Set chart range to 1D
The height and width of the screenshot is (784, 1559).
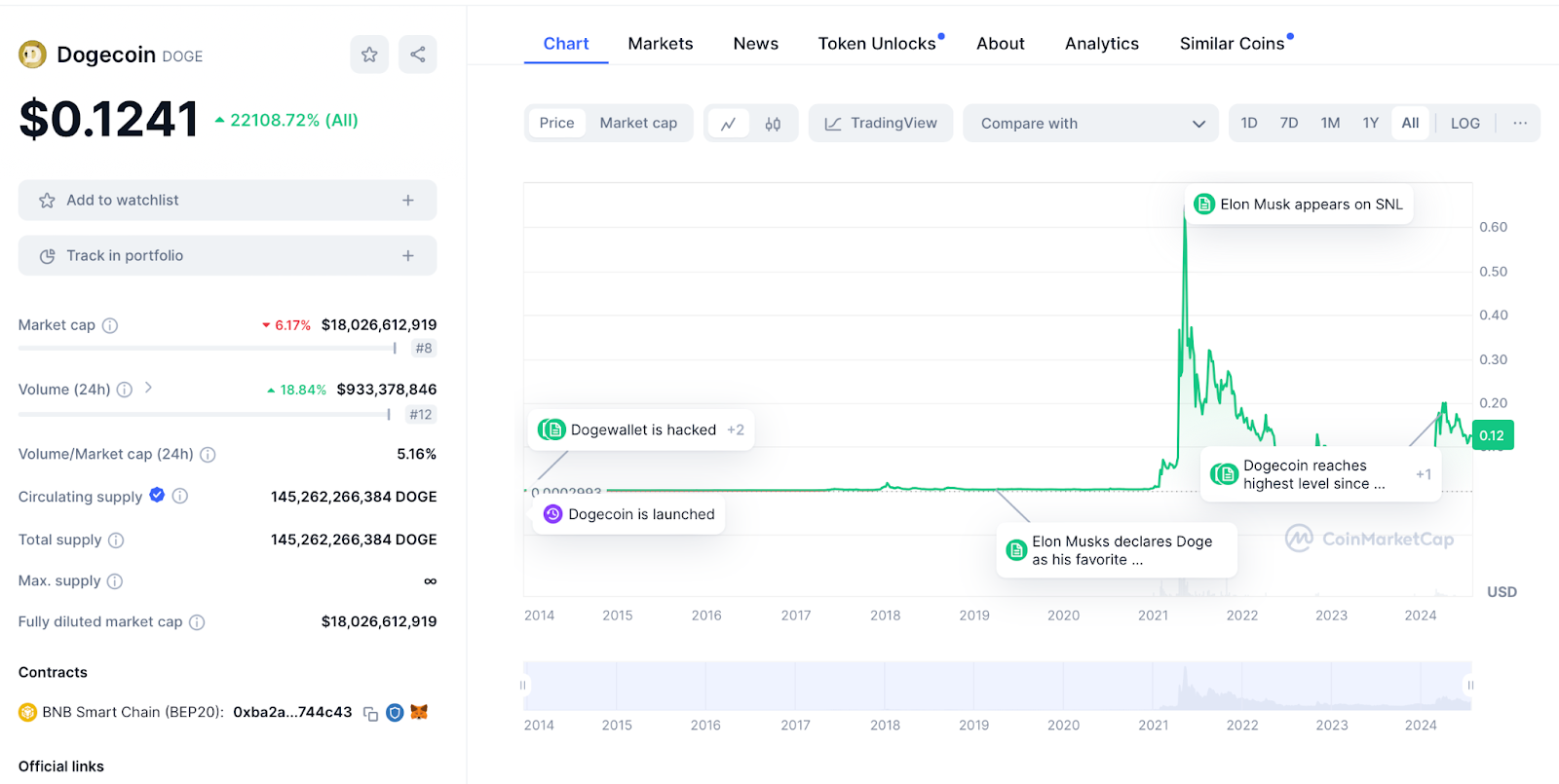(x=1249, y=123)
